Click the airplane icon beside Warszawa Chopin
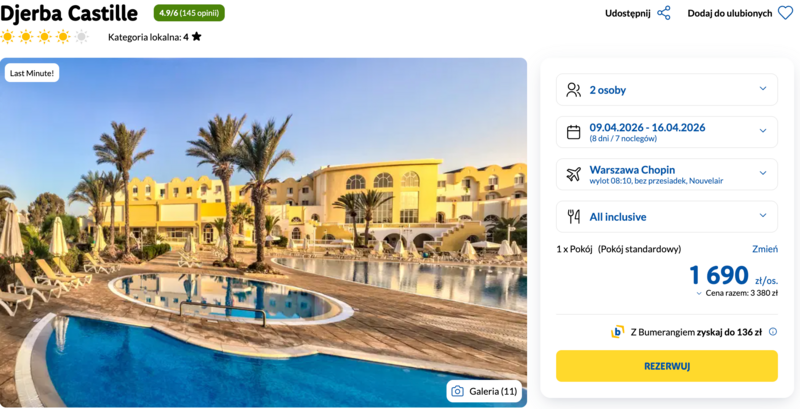The image size is (800, 409). point(573,174)
